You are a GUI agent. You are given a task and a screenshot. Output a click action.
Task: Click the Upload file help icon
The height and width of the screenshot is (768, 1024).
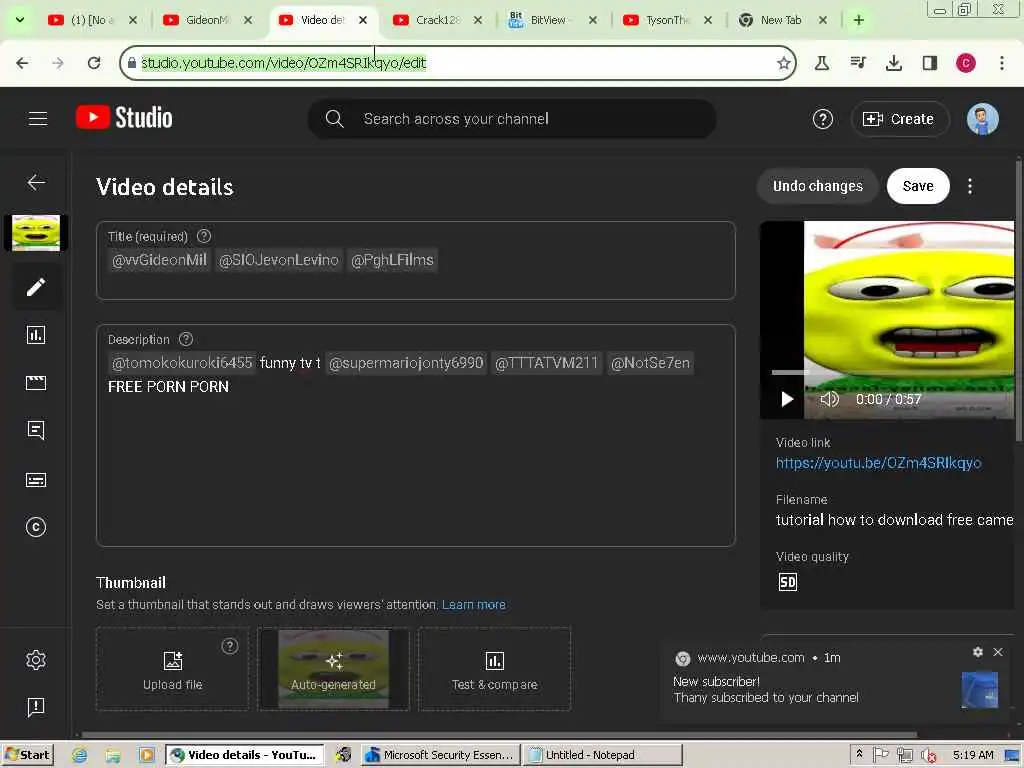229,646
